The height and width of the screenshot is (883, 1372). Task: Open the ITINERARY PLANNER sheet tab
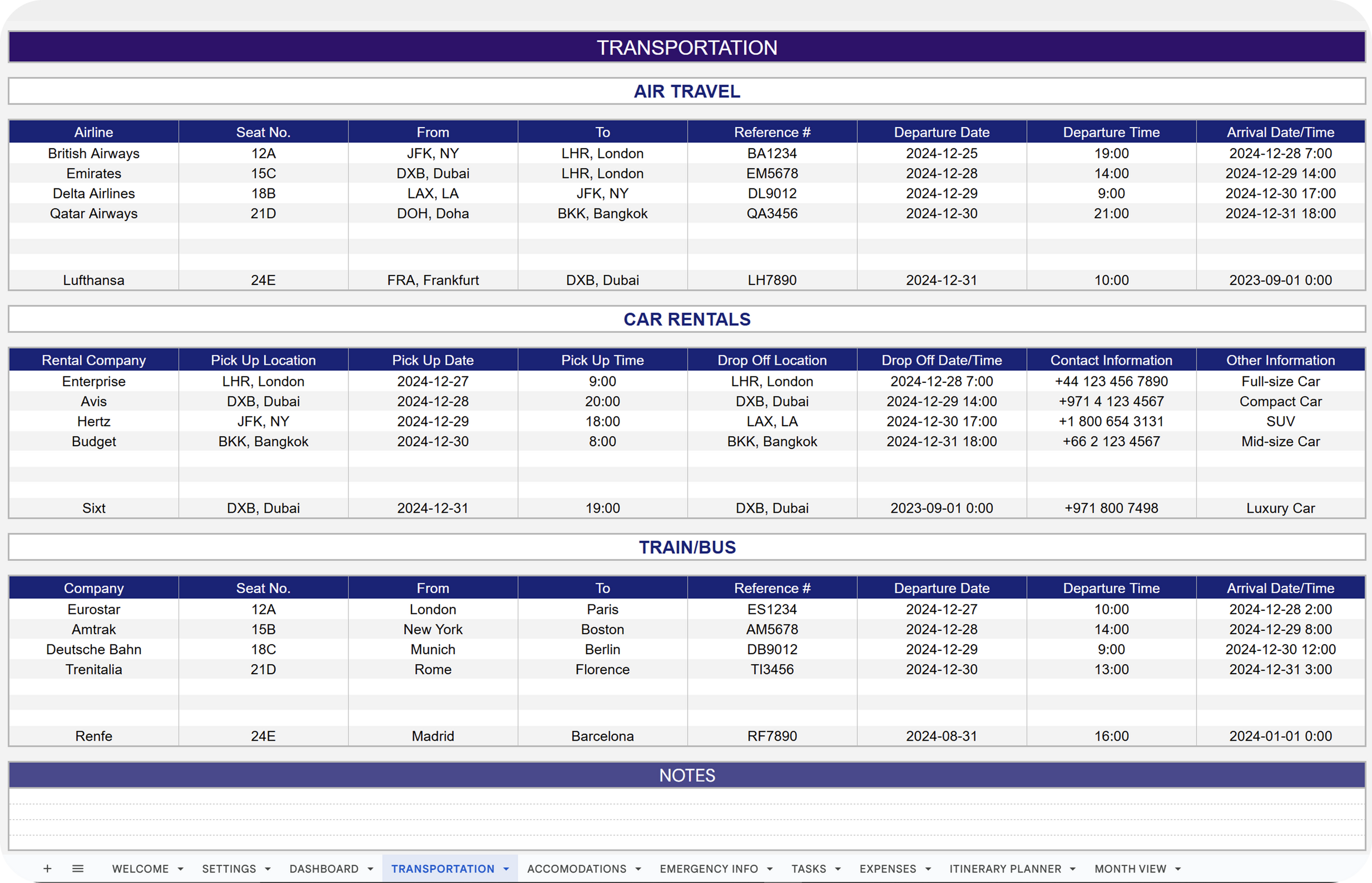pyautogui.click(x=1005, y=869)
